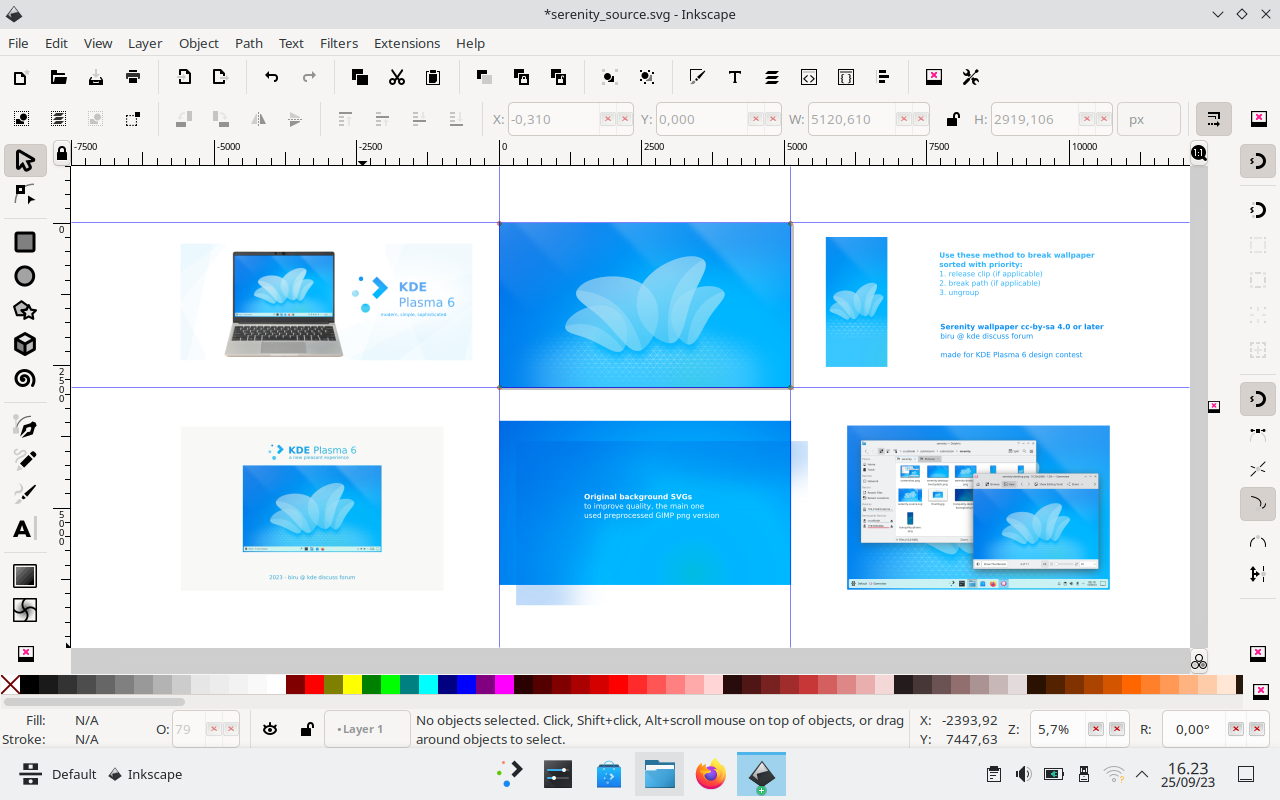Click the Open file icon
This screenshot has width=1280, height=800.
point(58,77)
